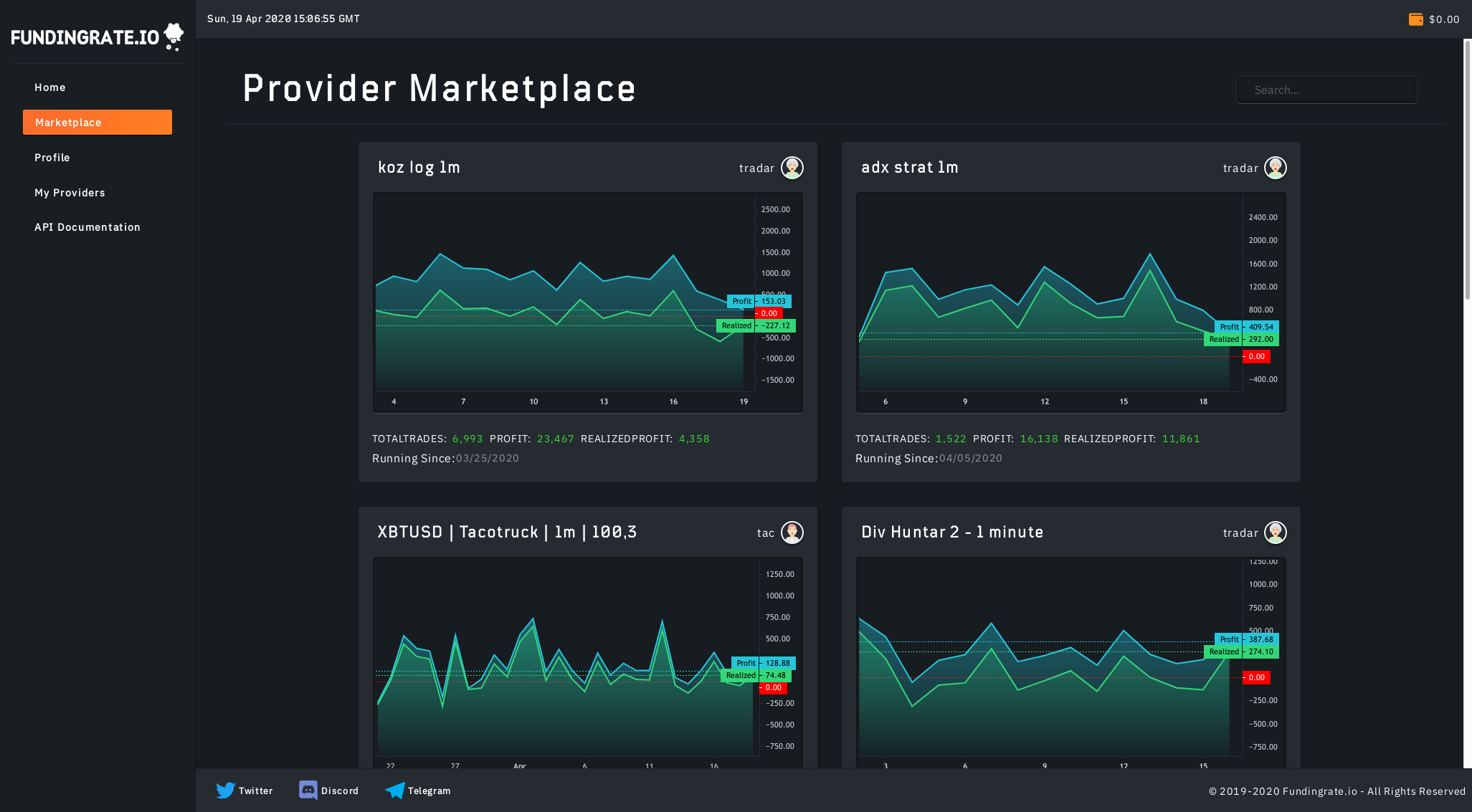Screen dimensions: 1472x812
Task: Click the vertical page scrollbar
Action: pos(1467,169)
